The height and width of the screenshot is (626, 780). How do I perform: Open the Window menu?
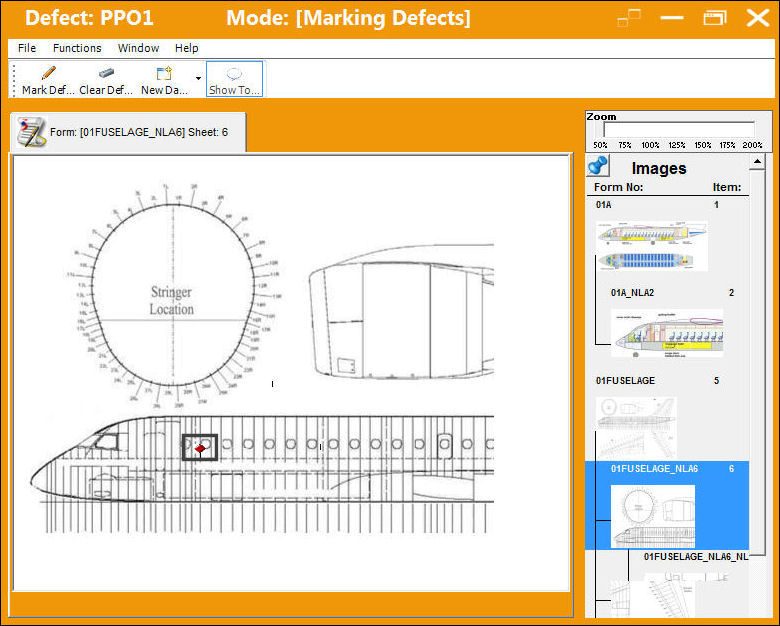(x=138, y=48)
